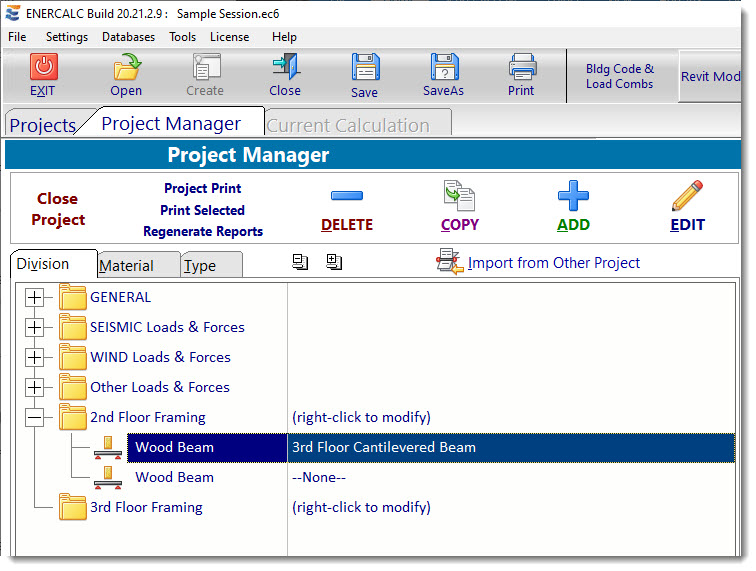Expand the GENERAL folder node

35,297
